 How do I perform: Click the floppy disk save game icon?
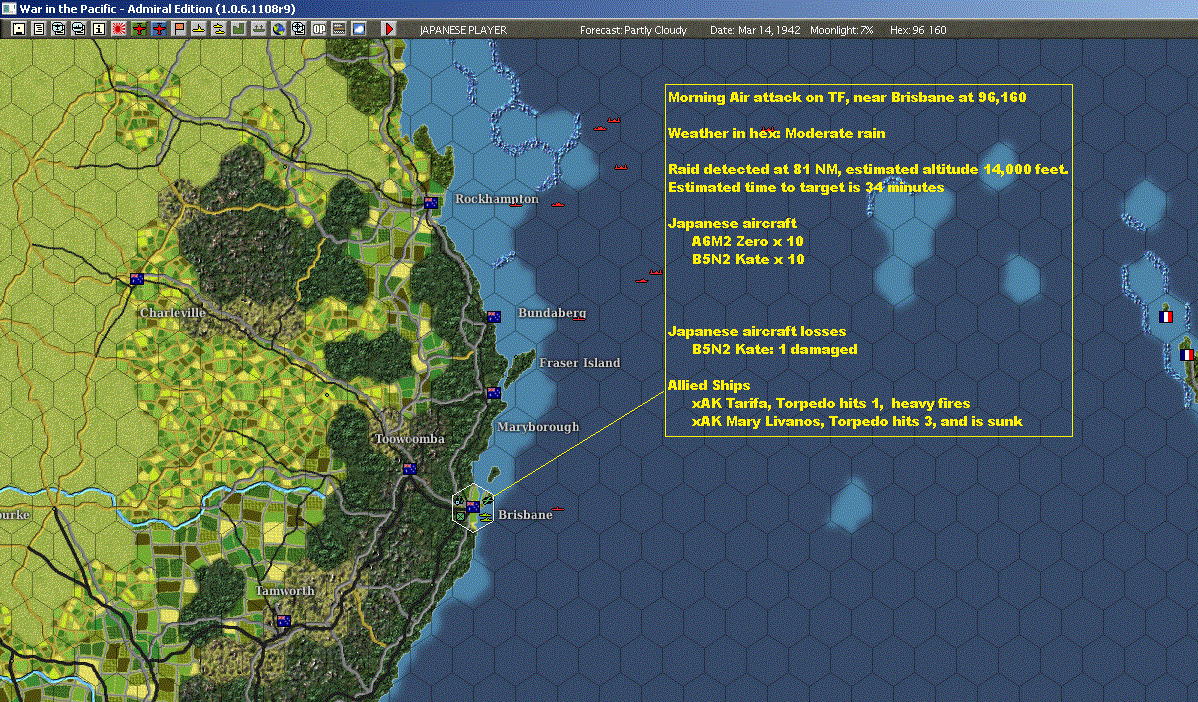18,29
